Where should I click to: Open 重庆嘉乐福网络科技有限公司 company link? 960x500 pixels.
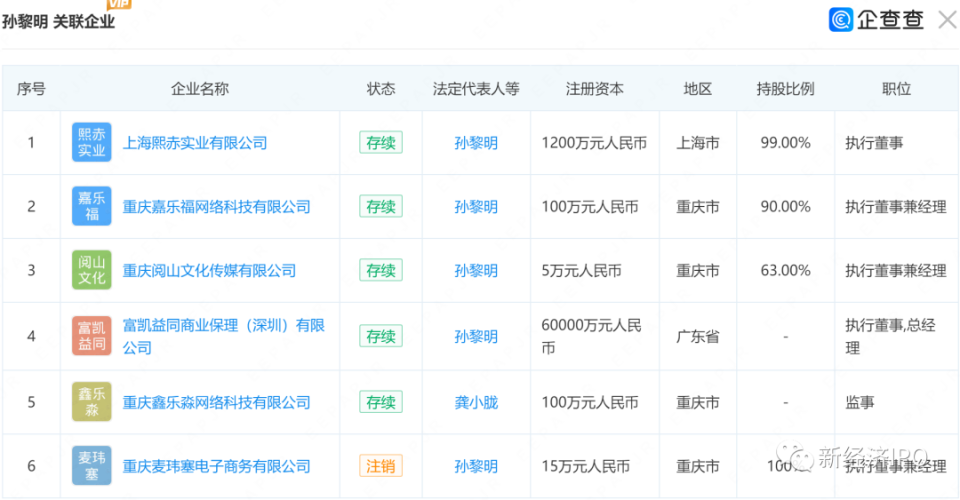coord(217,207)
